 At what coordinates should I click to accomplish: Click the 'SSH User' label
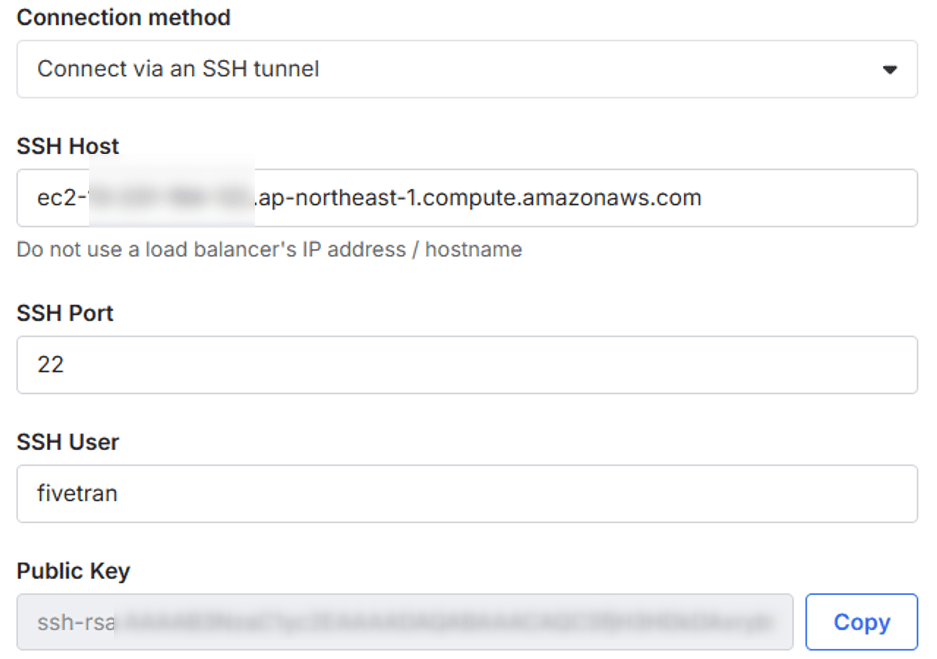[x=68, y=442]
